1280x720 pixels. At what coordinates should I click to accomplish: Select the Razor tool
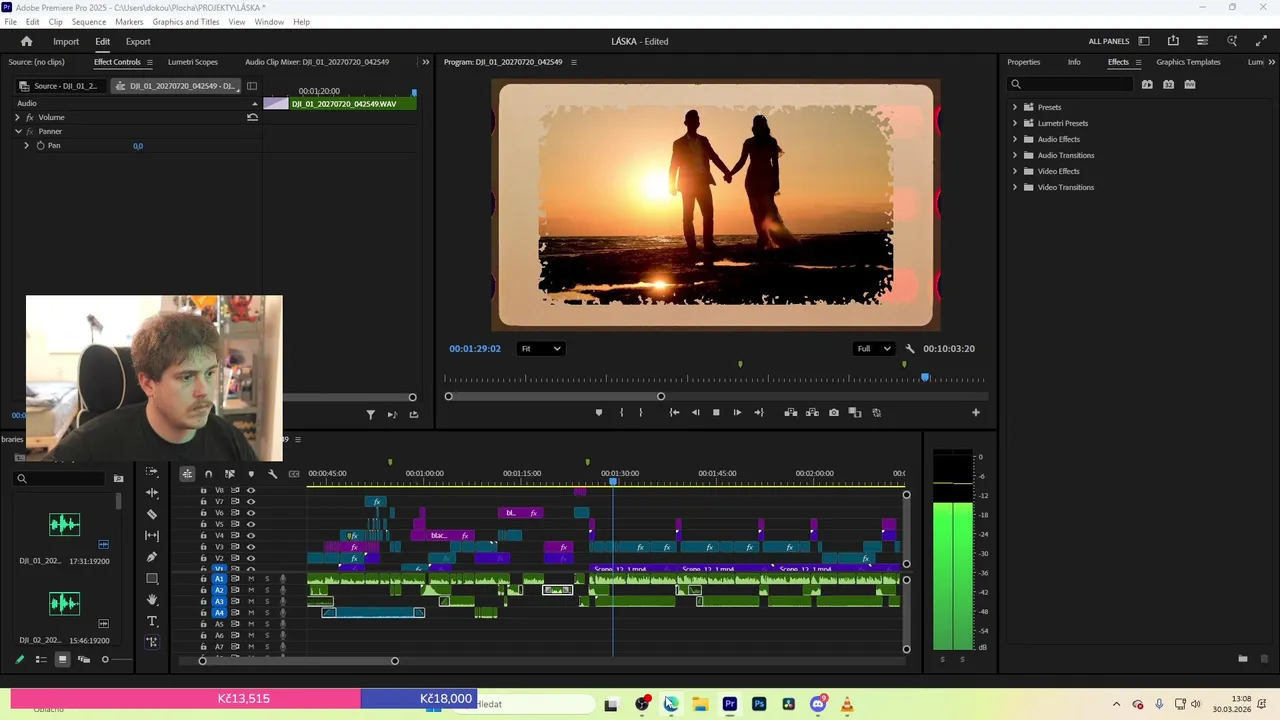pos(152,514)
